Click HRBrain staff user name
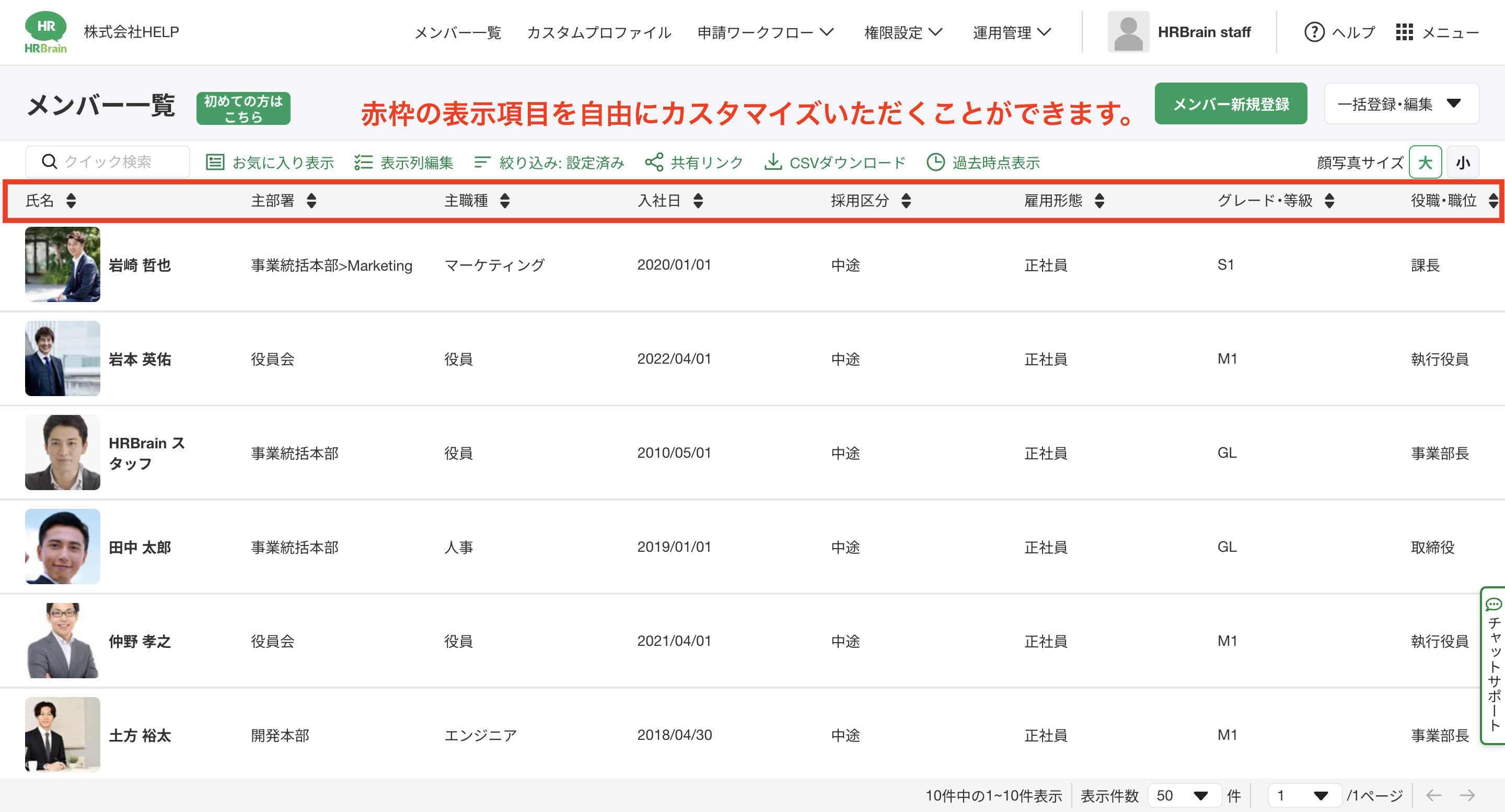1505x812 pixels. click(1204, 32)
